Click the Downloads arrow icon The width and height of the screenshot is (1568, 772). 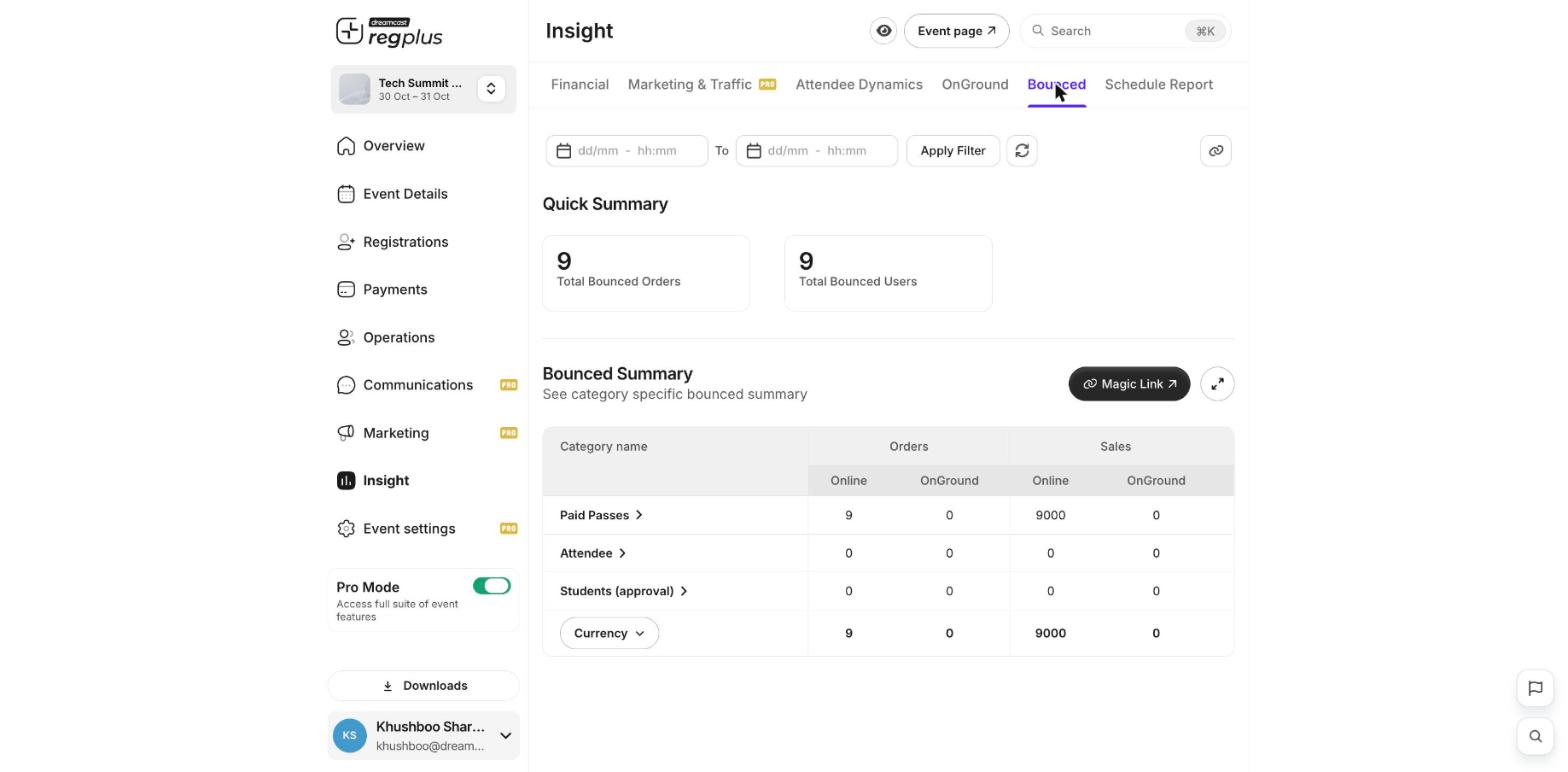pyautogui.click(x=388, y=686)
